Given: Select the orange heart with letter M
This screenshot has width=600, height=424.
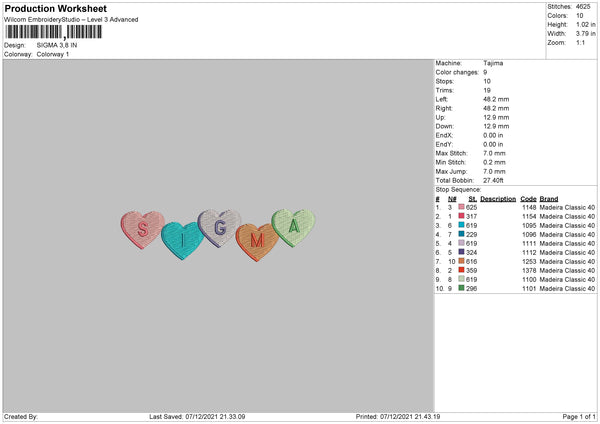Looking at the screenshot, I should (257, 242).
